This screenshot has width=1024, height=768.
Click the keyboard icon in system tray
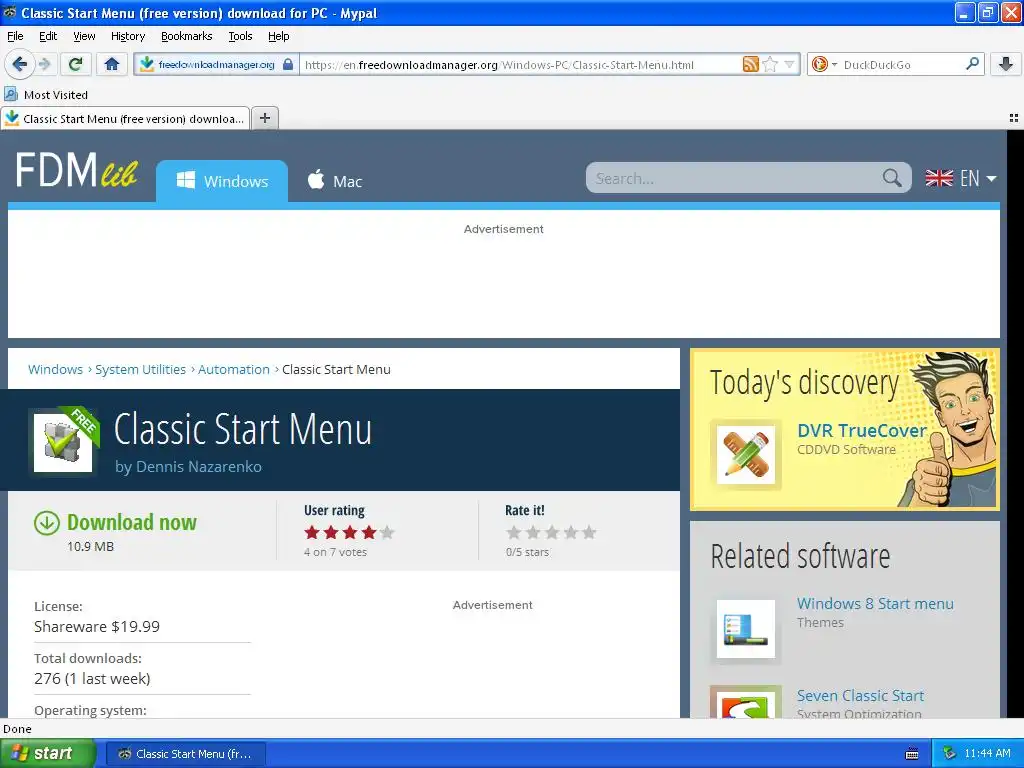click(x=912, y=754)
